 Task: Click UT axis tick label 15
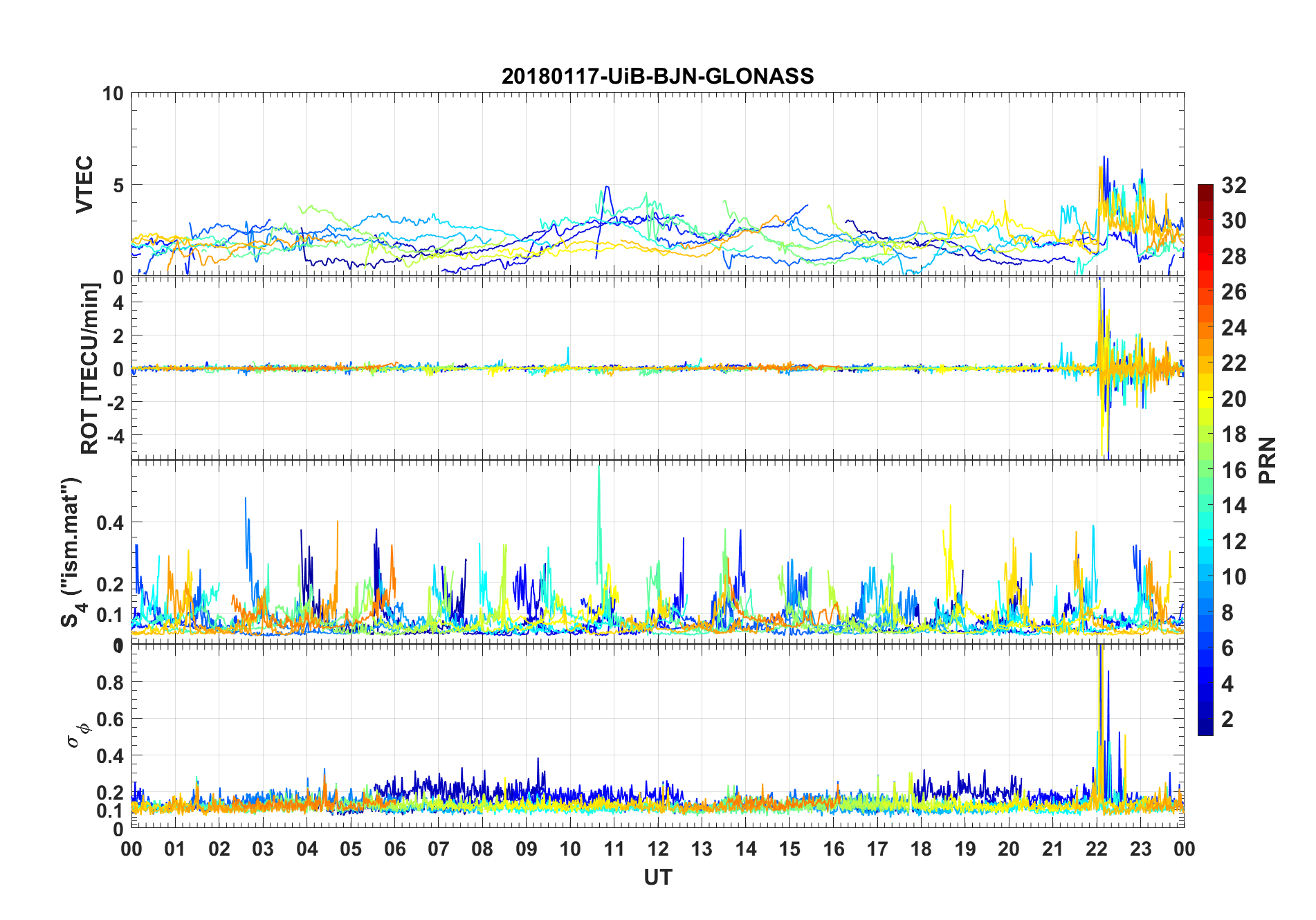point(789,849)
